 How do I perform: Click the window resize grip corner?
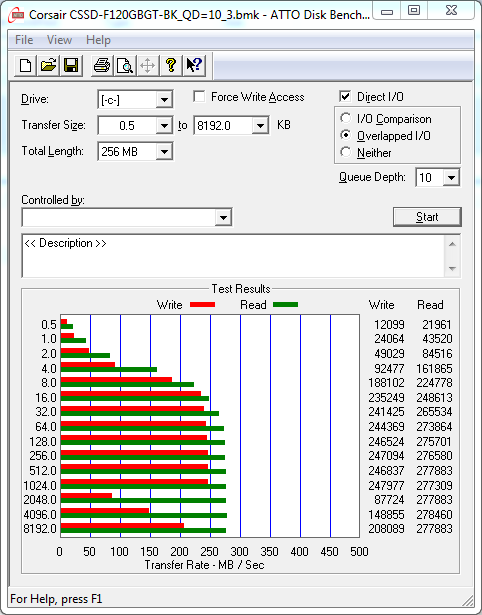click(467, 600)
